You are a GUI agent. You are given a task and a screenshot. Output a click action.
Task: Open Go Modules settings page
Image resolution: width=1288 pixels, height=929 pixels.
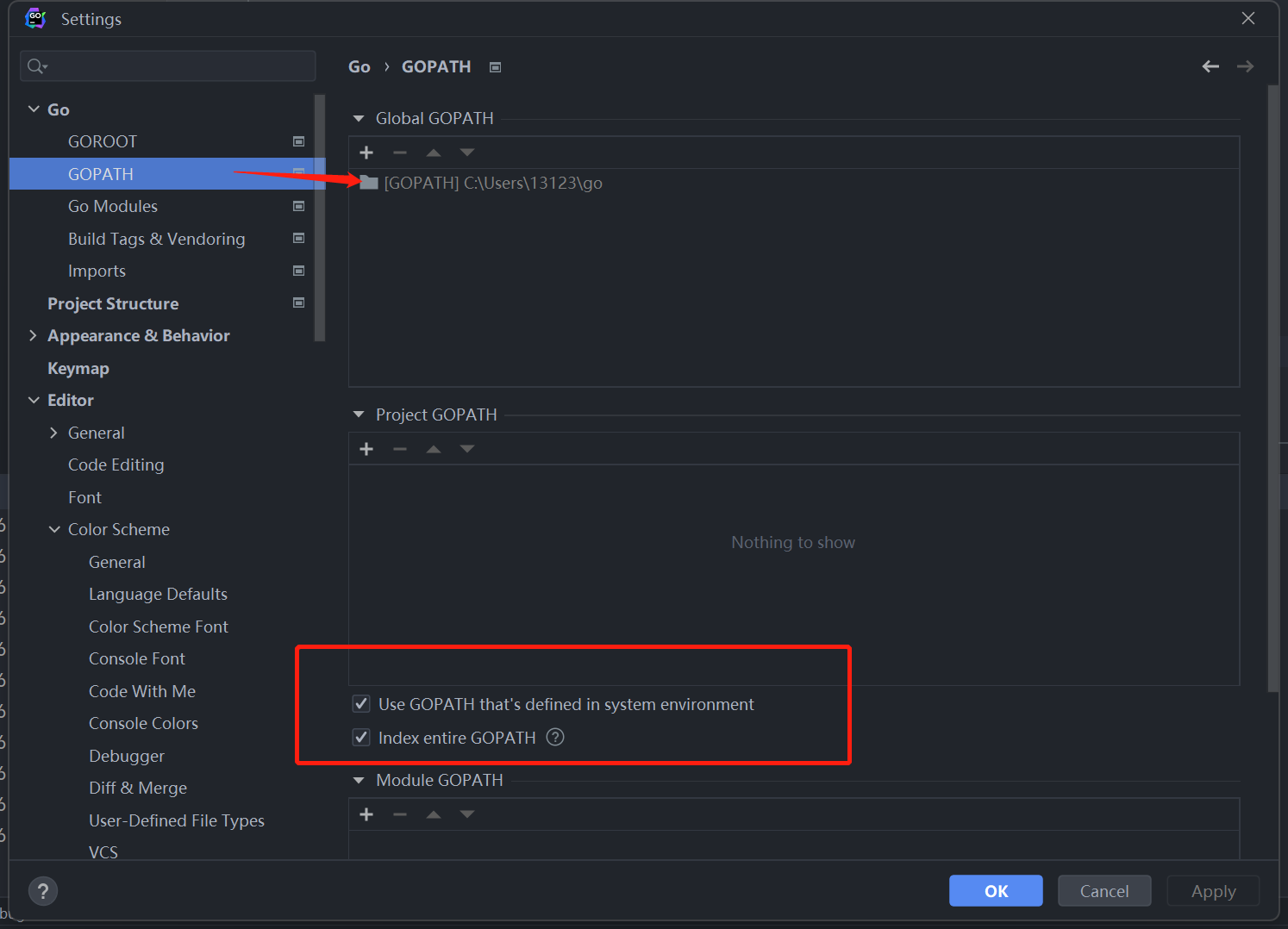[113, 206]
